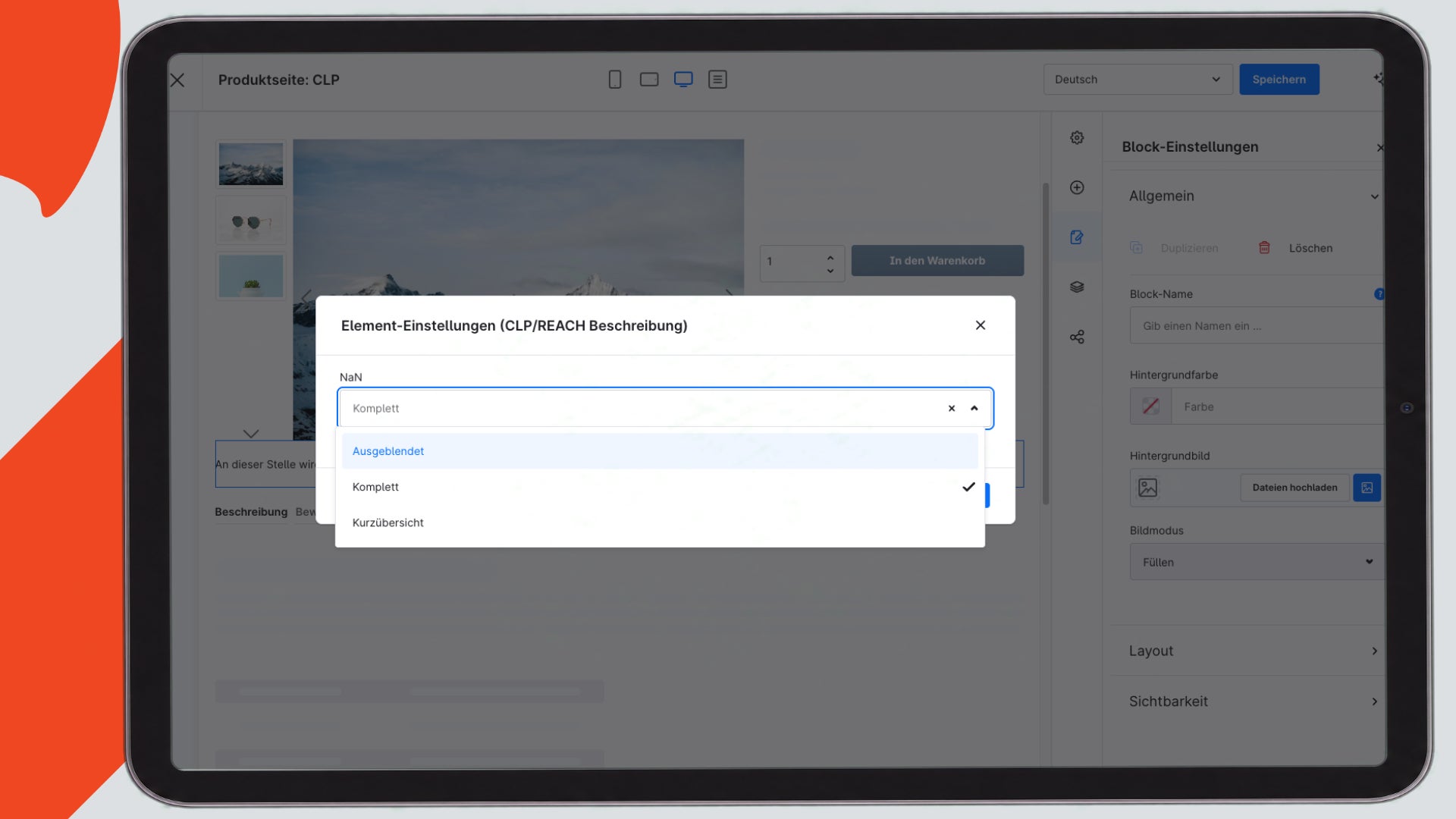Click the thumbnail gallery down chevron
This screenshot has height=819, width=1456.
coord(251,434)
